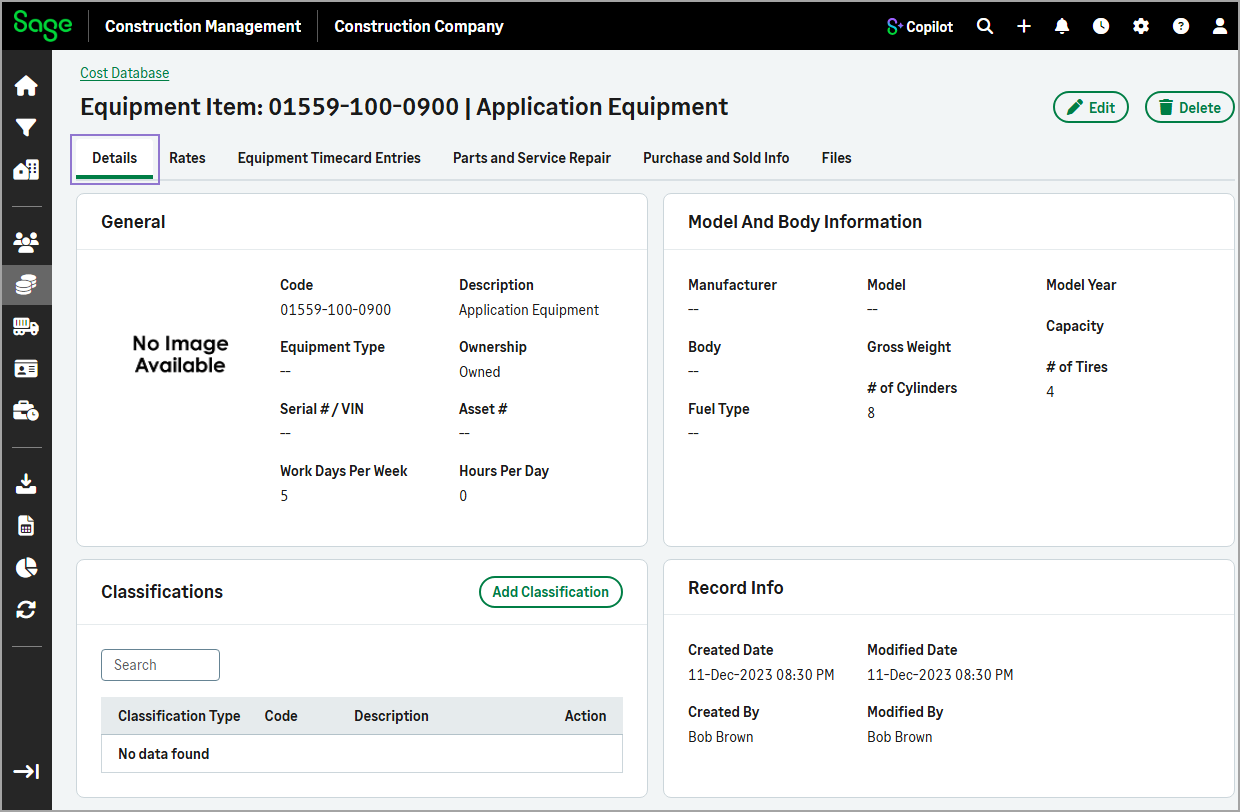Click the Construction Management header text

203,27
